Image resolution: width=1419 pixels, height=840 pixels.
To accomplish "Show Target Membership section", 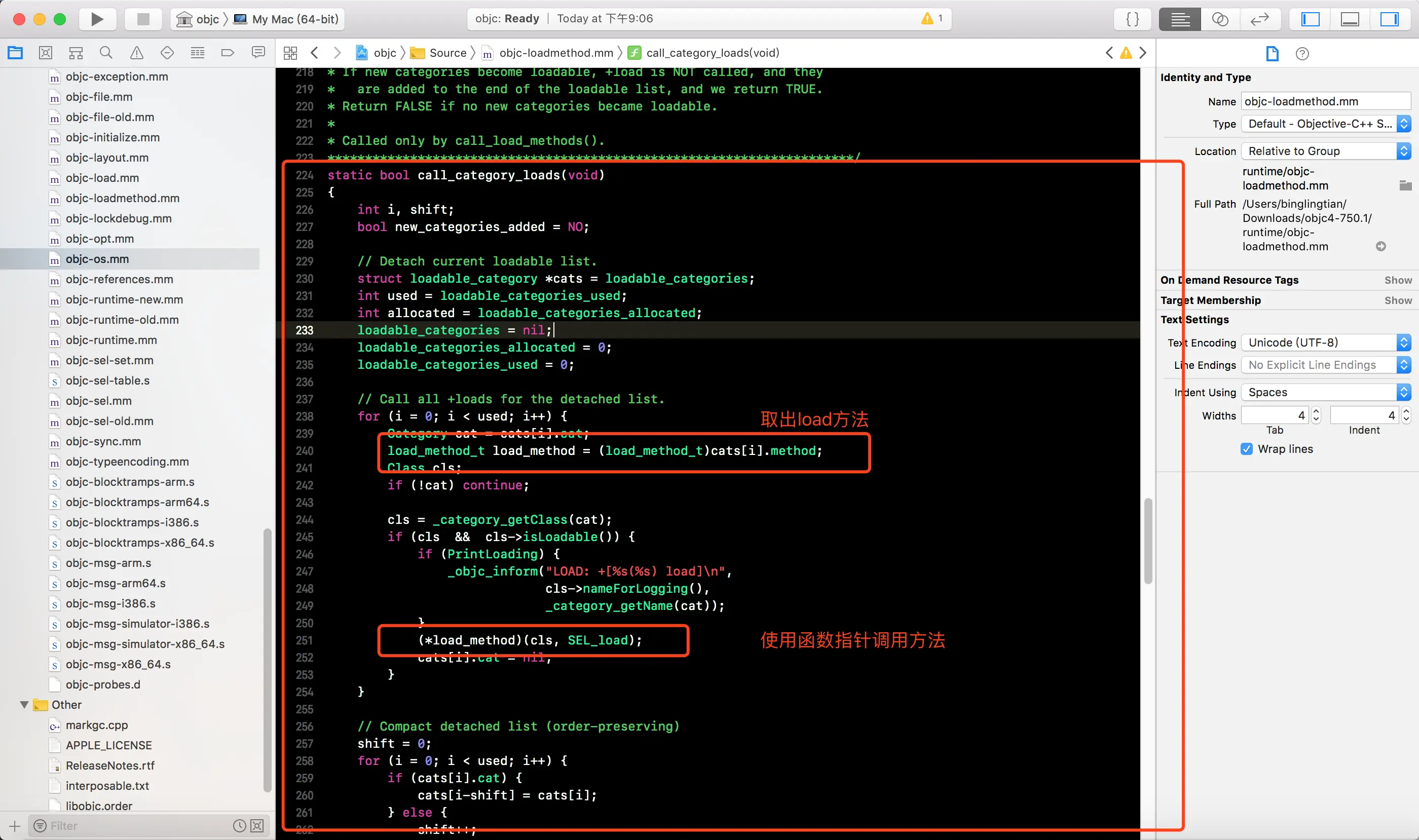I will click(1398, 300).
